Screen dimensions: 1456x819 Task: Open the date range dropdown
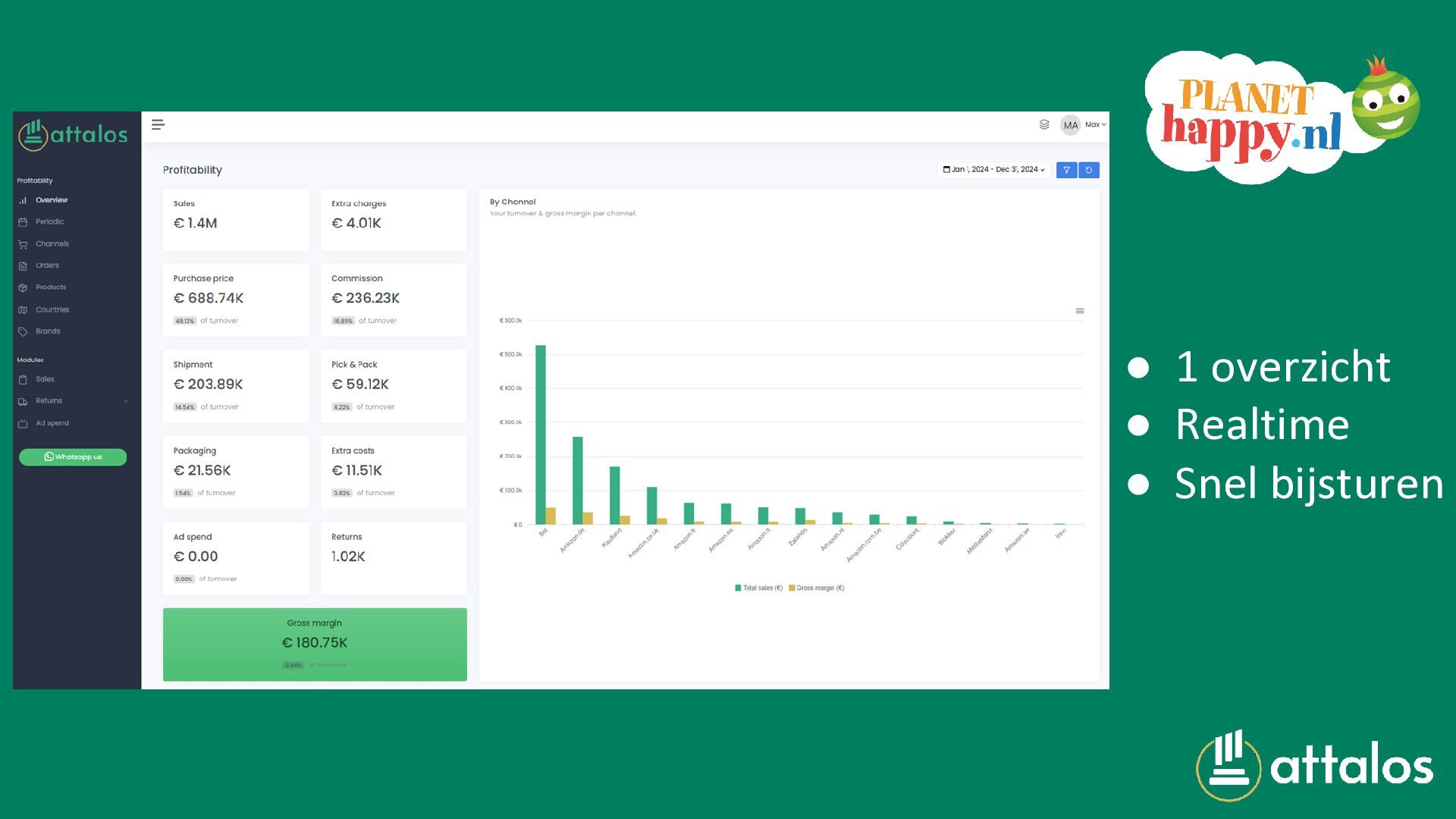click(x=993, y=170)
